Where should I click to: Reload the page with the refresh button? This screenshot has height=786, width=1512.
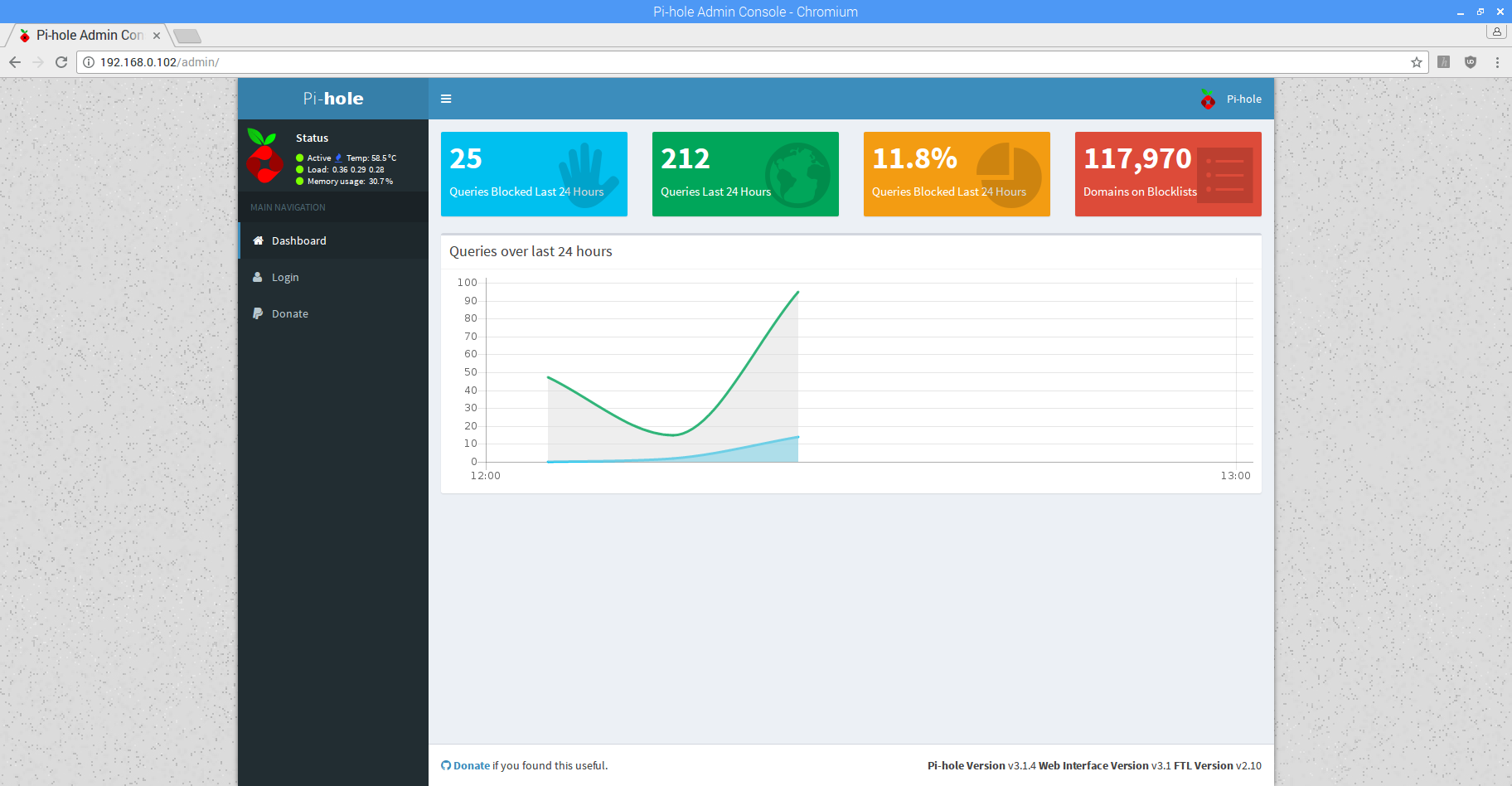(x=61, y=62)
